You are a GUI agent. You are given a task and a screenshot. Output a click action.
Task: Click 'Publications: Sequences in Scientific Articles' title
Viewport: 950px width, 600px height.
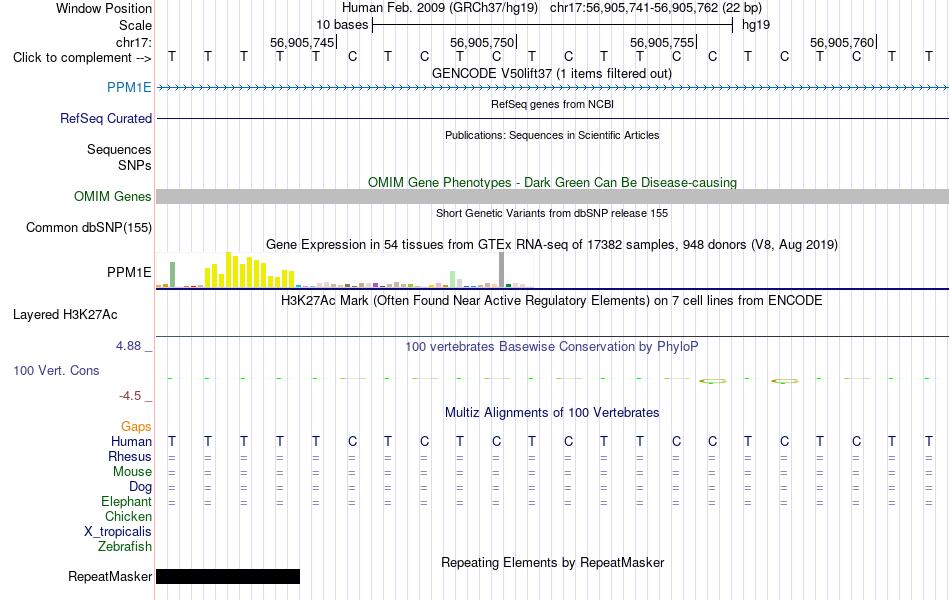coord(552,135)
